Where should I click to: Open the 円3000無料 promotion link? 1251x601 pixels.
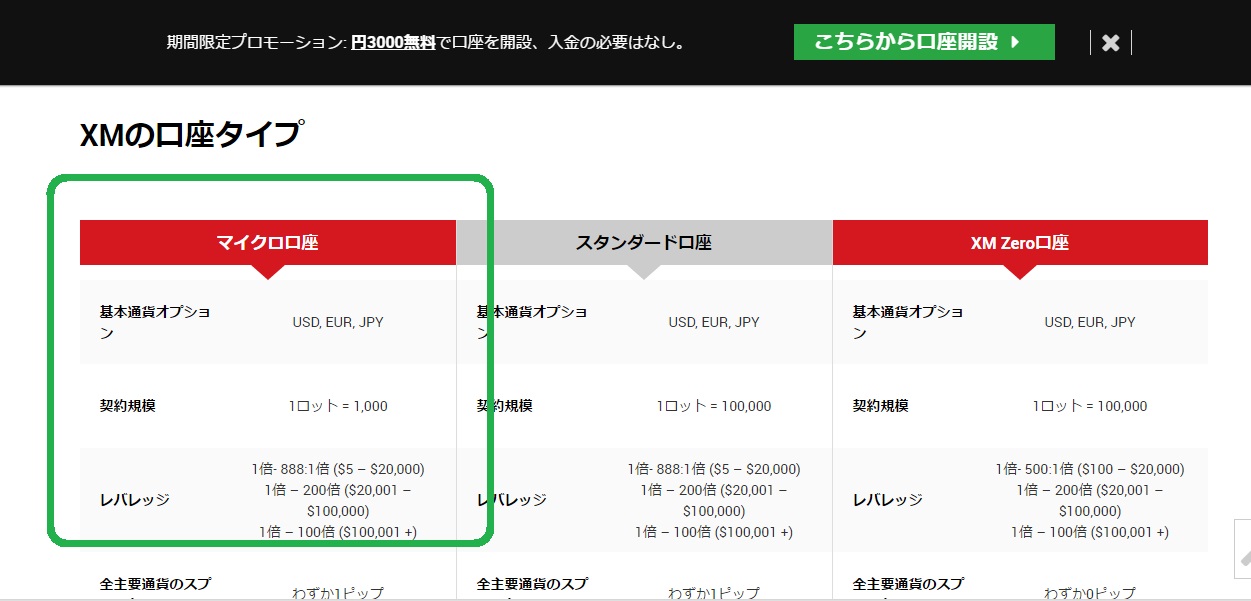393,43
